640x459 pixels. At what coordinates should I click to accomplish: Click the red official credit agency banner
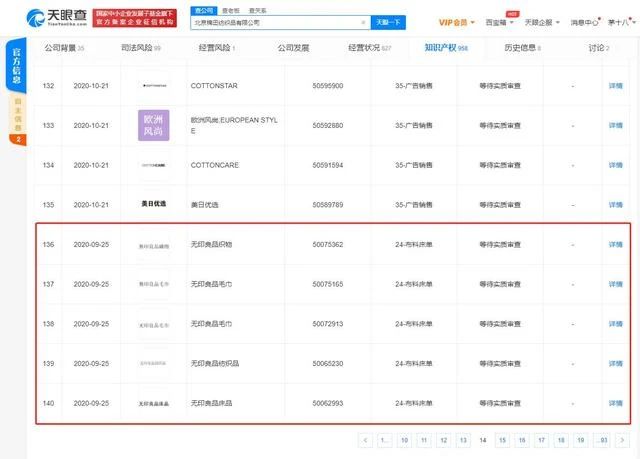coord(135,18)
